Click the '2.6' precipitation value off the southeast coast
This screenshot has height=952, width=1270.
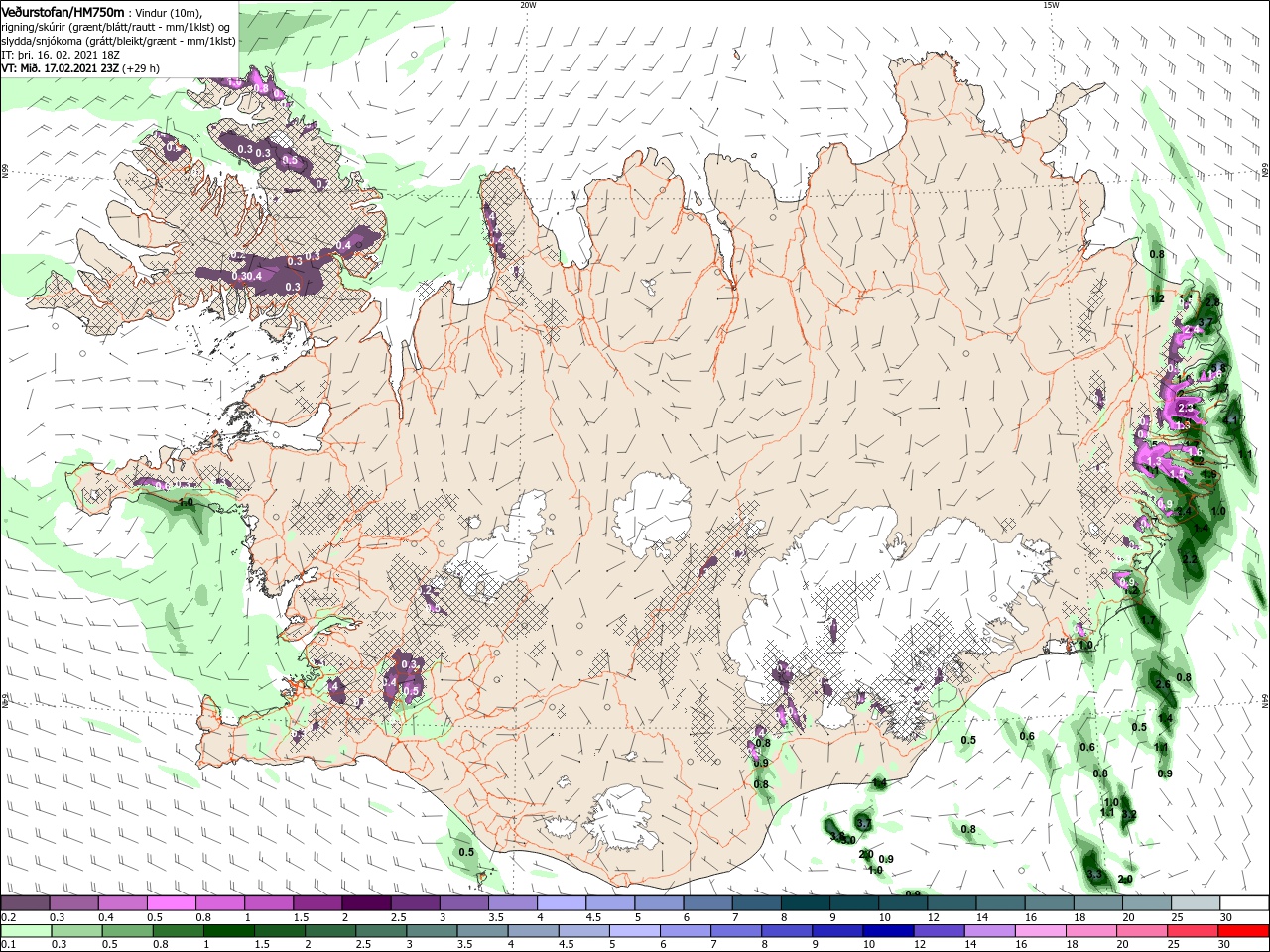pyautogui.click(x=1164, y=684)
